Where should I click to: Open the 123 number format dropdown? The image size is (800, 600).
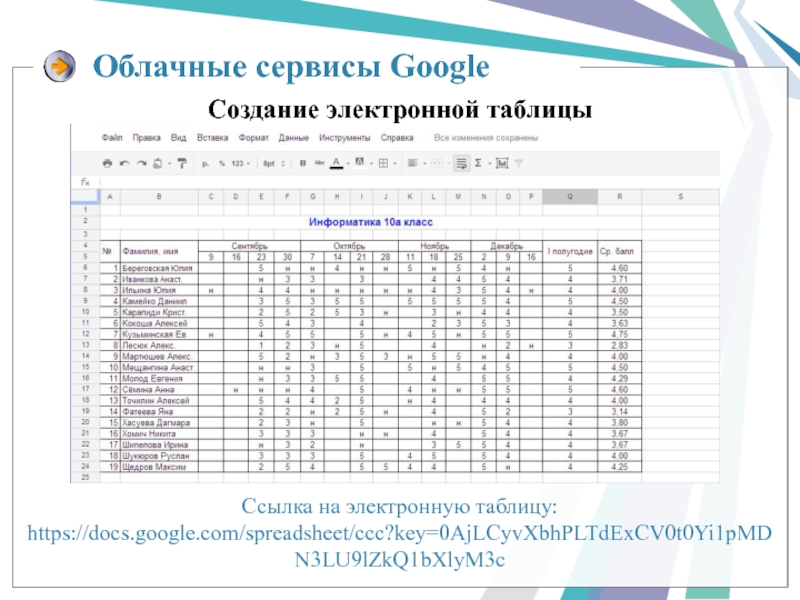(x=241, y=164)
